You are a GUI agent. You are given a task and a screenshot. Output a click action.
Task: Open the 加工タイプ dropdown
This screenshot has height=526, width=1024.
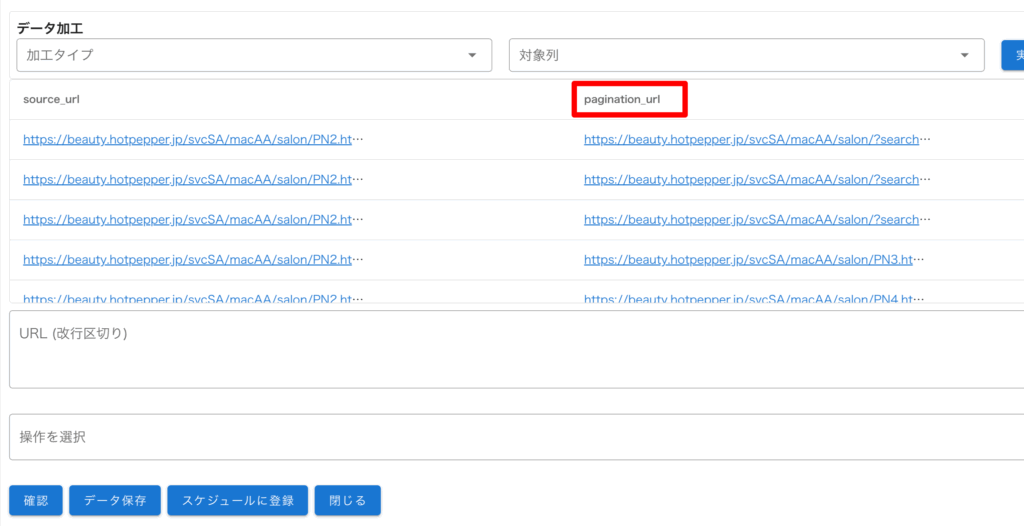pos(254,55)
